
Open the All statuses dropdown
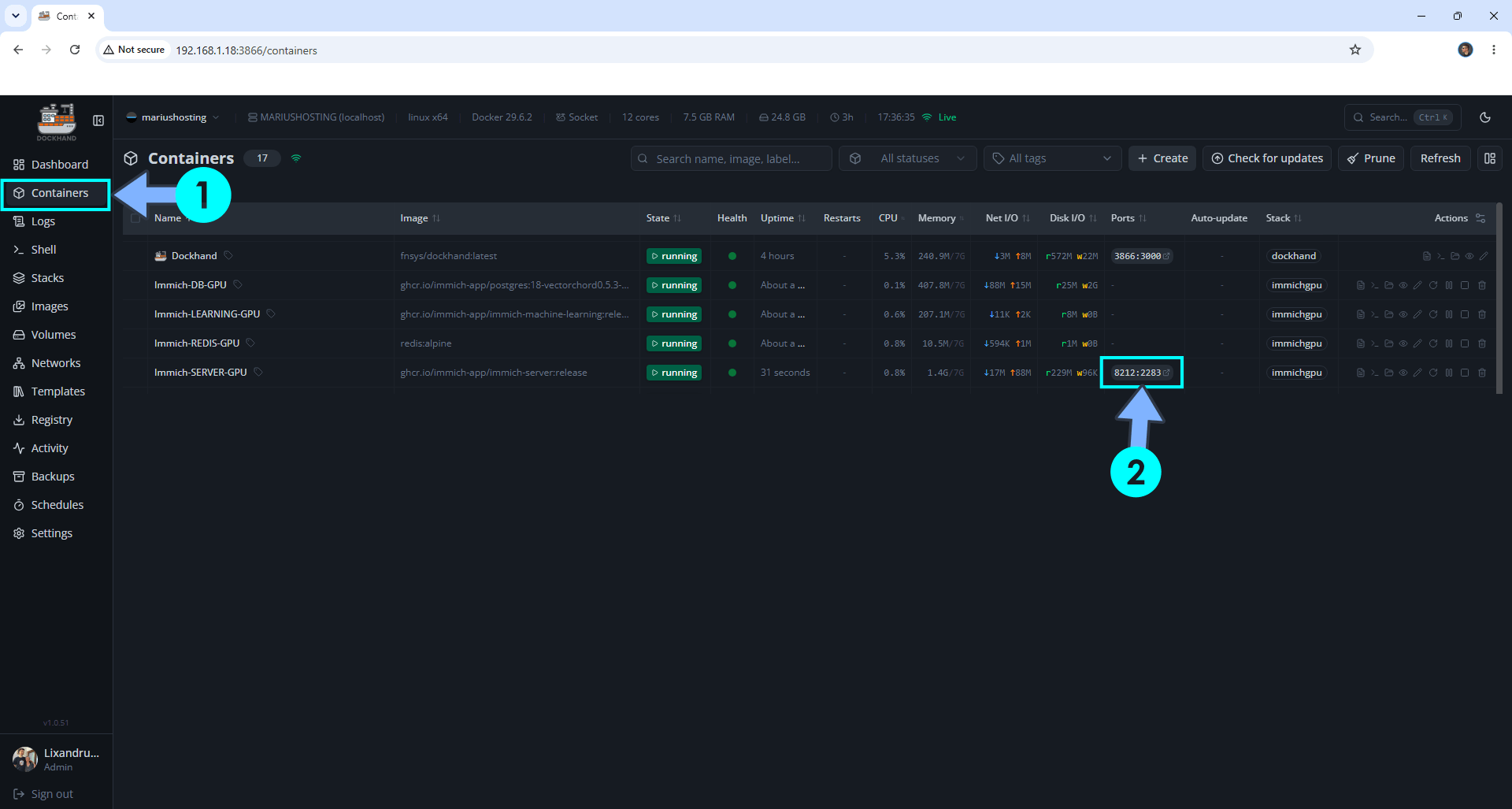click(908, 158)
